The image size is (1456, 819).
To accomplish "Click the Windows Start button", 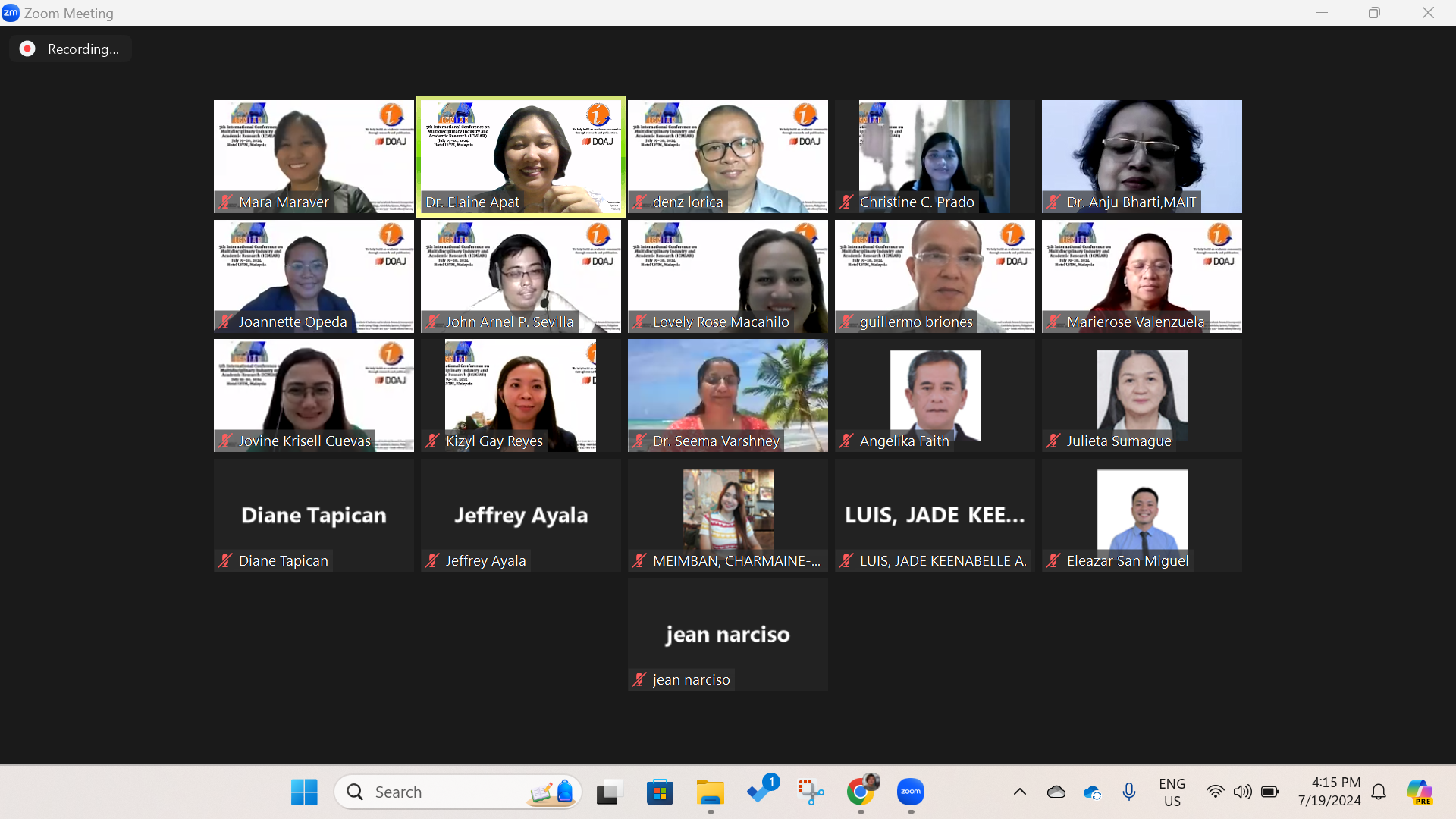I will (x=304, y=792).
